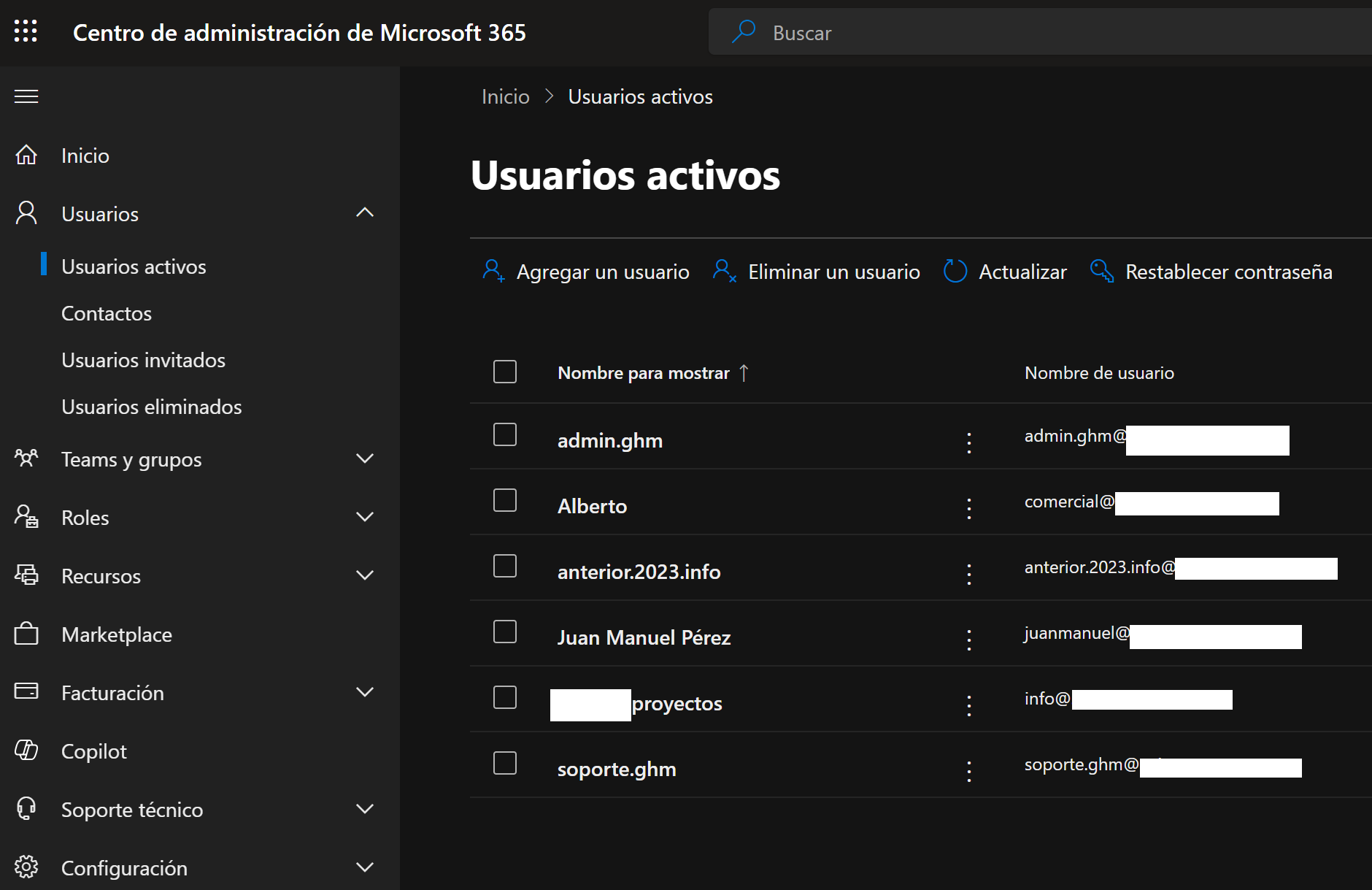Check the admin.ghm user checkbox
1372x890 pixels.
point(505,435)
